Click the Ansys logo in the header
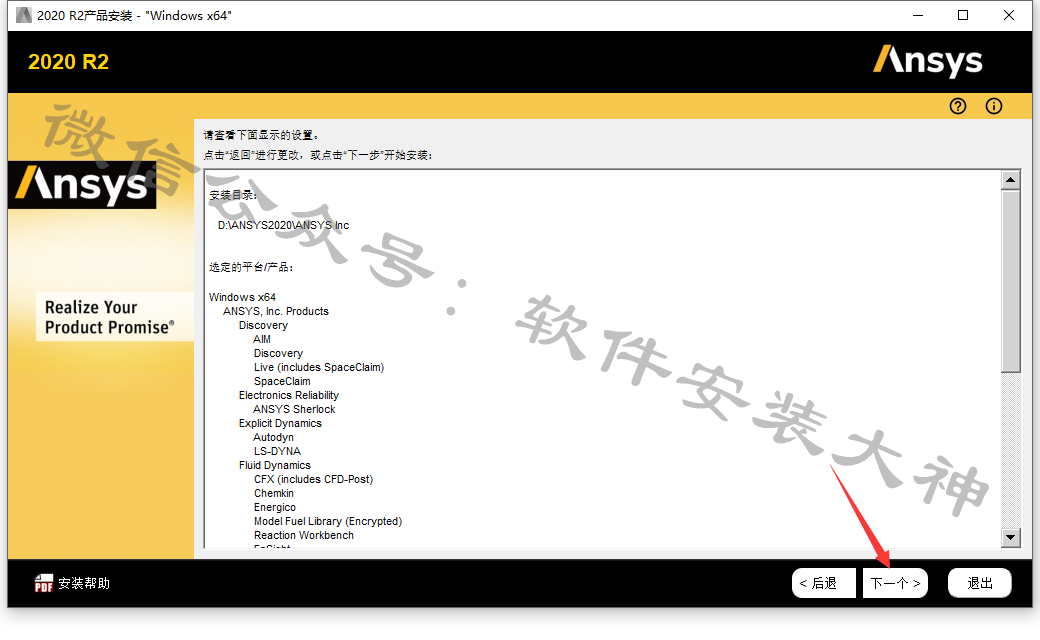 pyautogui.click(x=927, y=61)
